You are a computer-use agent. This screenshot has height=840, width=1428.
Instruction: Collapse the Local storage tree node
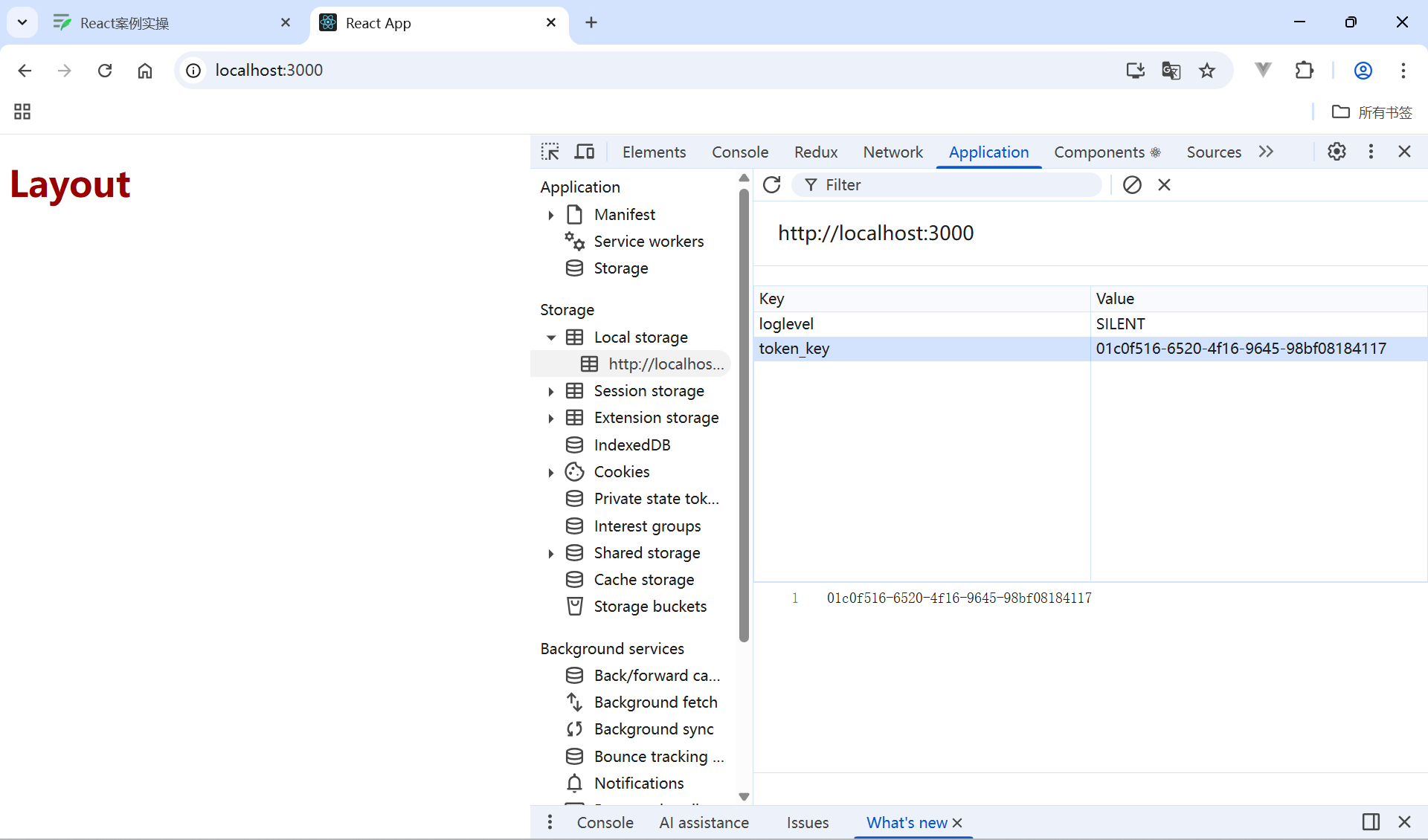(x=551, y=337)
